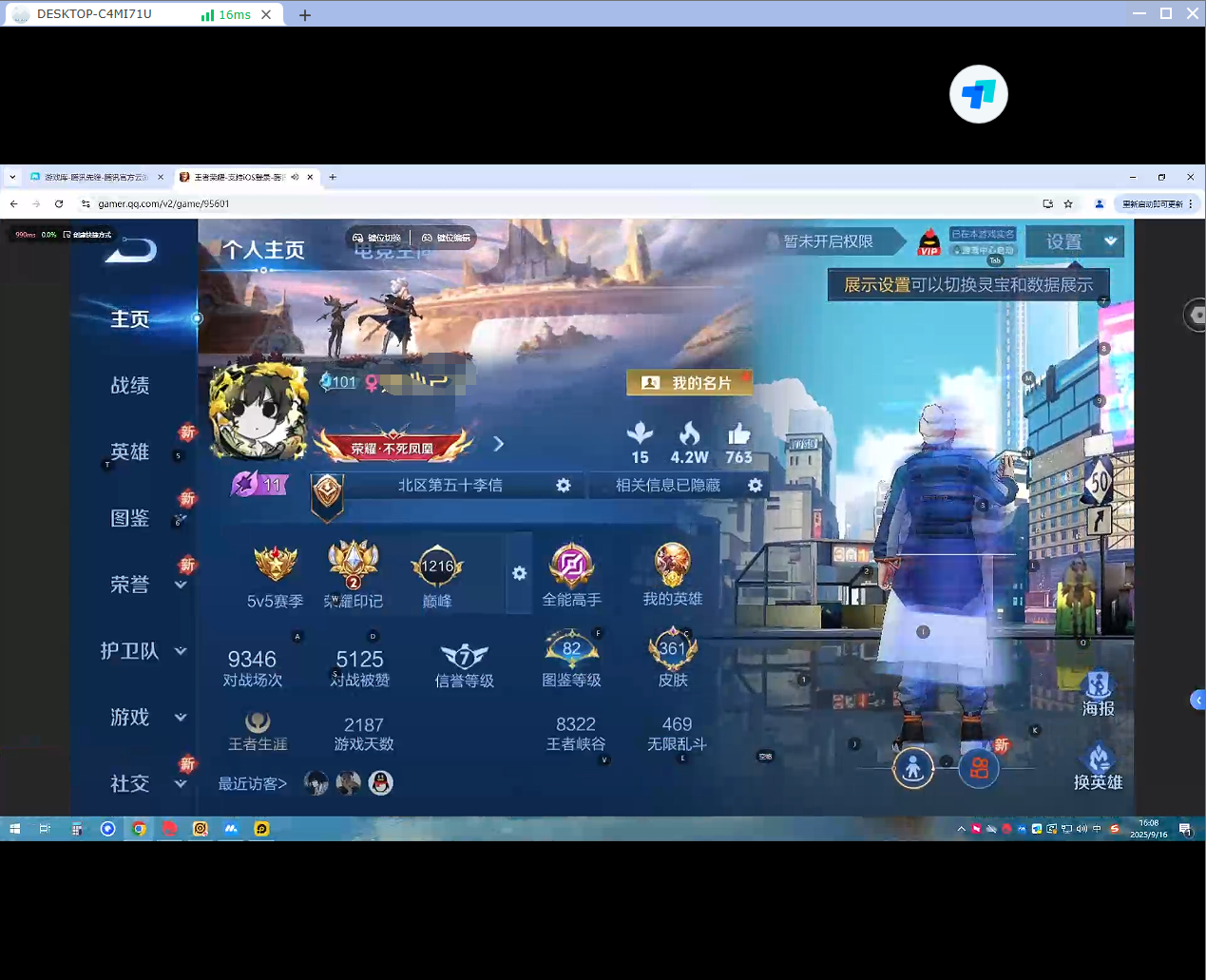
Task: Select the orange scene round icon
Action: pyautogui.click(x=979, y=768)
